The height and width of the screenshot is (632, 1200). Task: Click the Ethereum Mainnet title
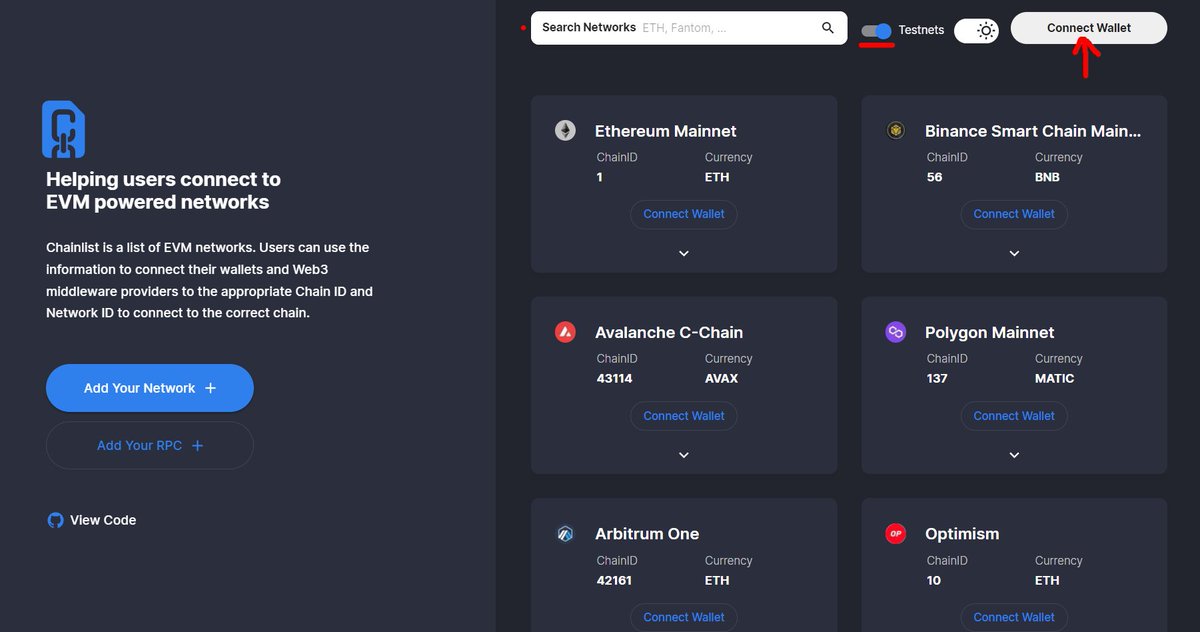tap(666, 131)
